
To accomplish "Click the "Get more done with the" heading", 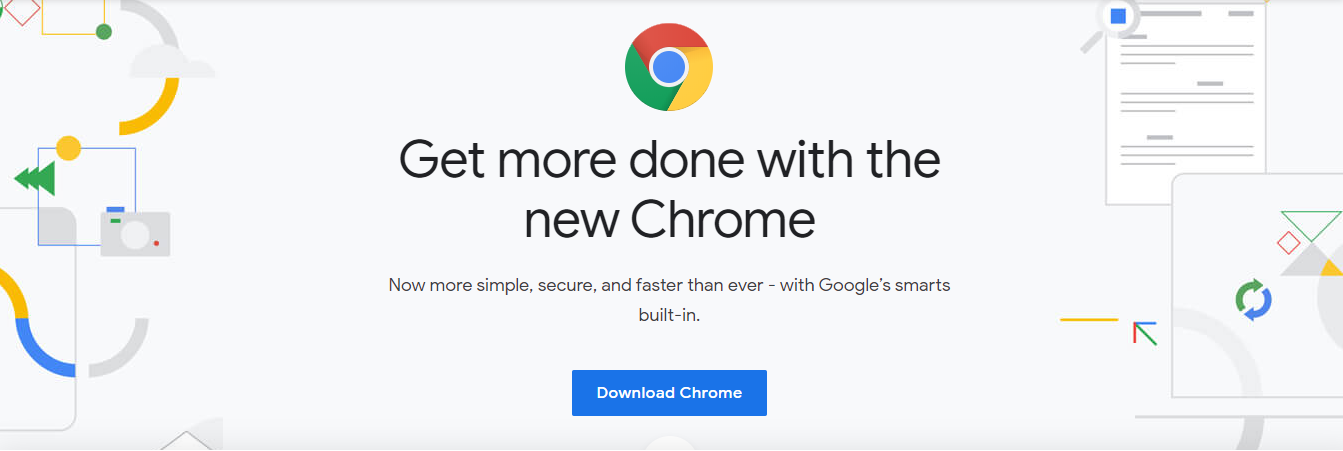I will tap(669, 160).
